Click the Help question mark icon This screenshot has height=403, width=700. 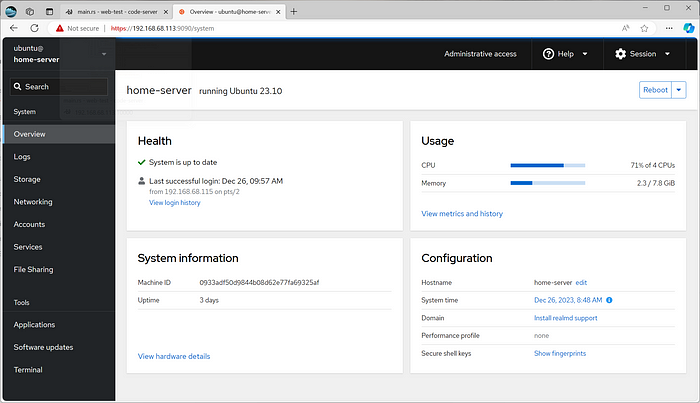[550, 54]
